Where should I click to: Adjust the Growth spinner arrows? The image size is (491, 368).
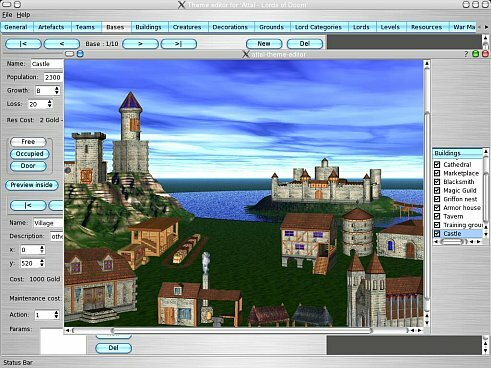click(x=57, y=90)
